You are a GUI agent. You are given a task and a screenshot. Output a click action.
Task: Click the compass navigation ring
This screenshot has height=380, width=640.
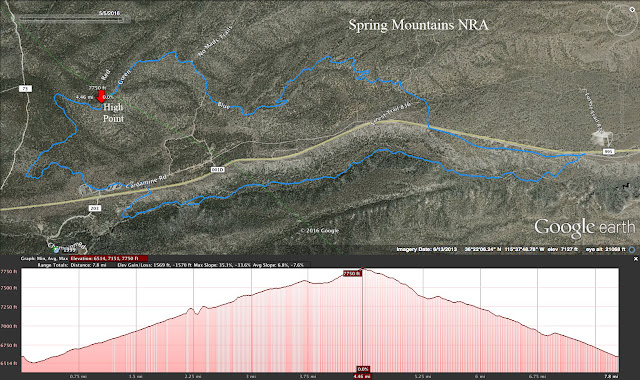(622, 19)
